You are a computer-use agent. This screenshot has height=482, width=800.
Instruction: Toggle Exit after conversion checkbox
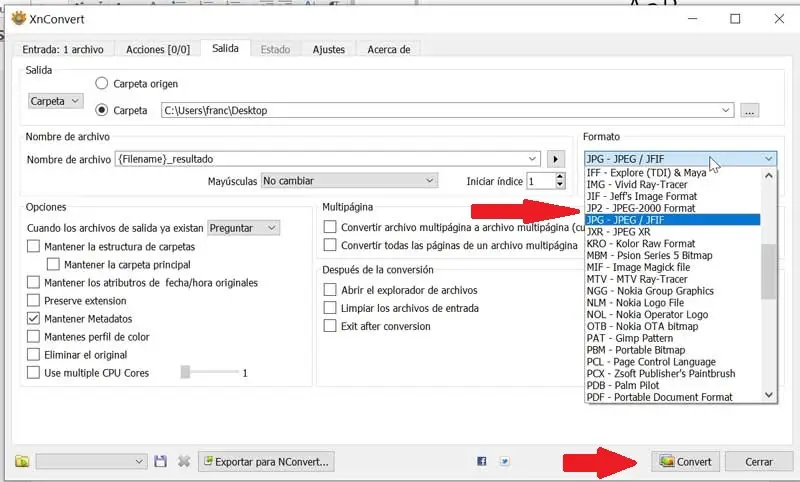point(330,325)
